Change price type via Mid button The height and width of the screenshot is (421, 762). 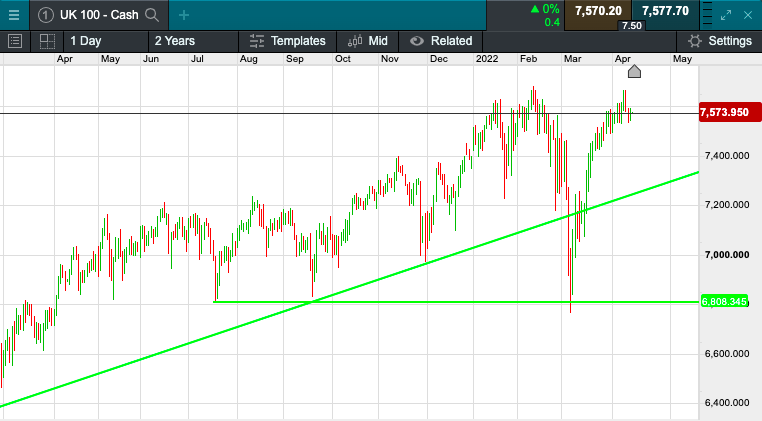coord(368,41)
